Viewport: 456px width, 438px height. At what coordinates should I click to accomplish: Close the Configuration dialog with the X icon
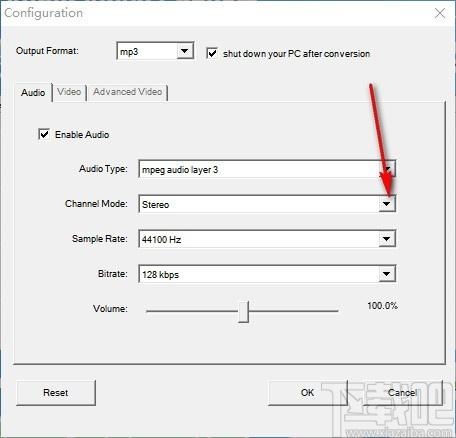440,13
